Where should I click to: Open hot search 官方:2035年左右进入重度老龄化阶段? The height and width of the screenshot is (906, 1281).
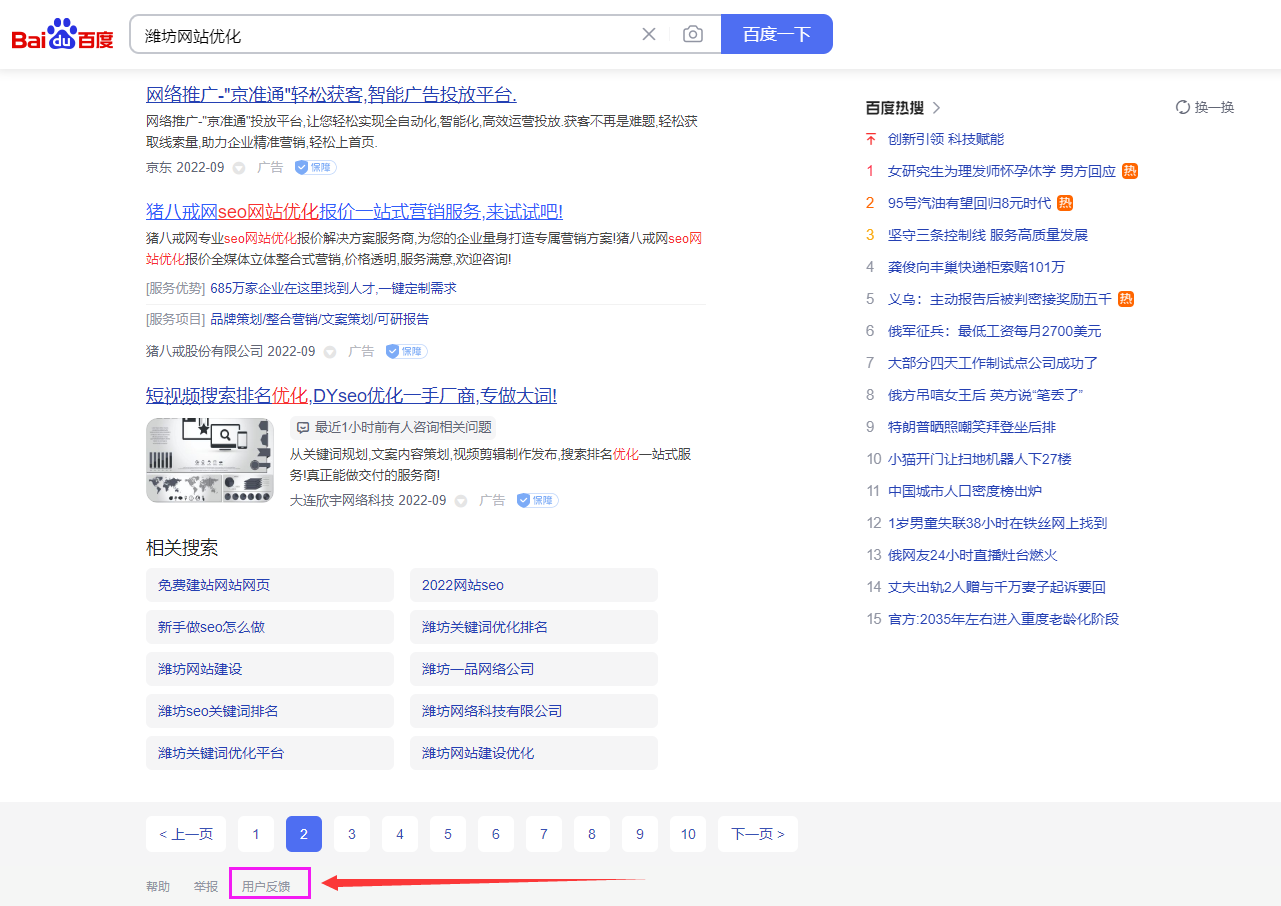coord(1003,619)
